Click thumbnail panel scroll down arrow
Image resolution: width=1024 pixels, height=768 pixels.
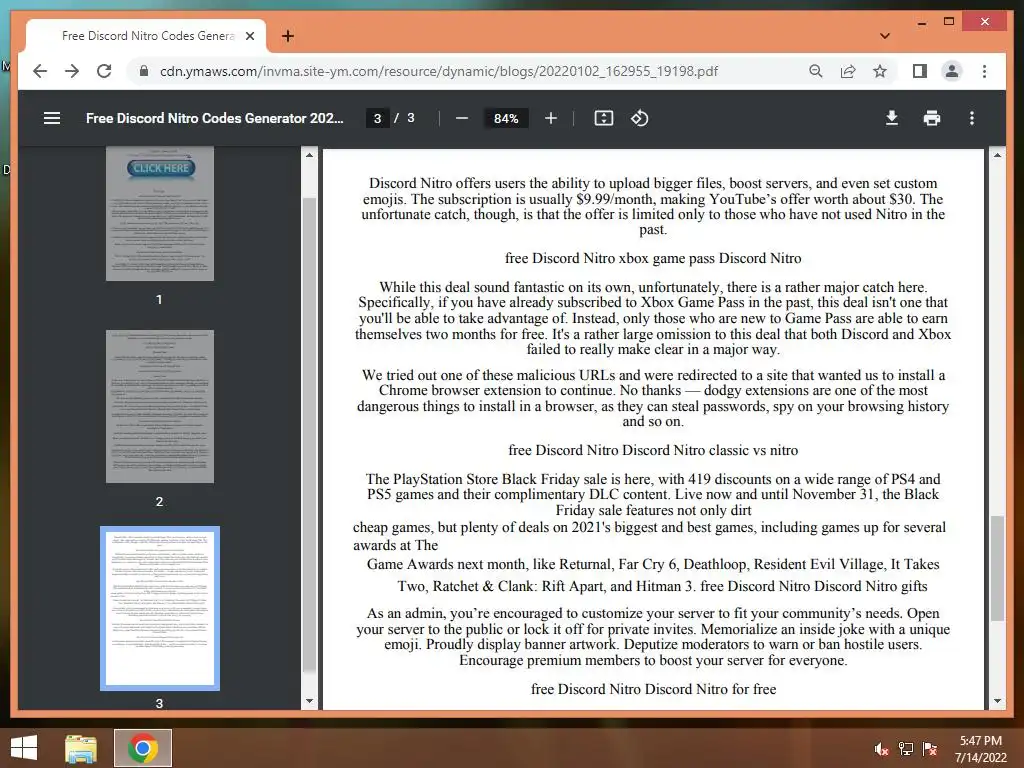tap(310, 701)
